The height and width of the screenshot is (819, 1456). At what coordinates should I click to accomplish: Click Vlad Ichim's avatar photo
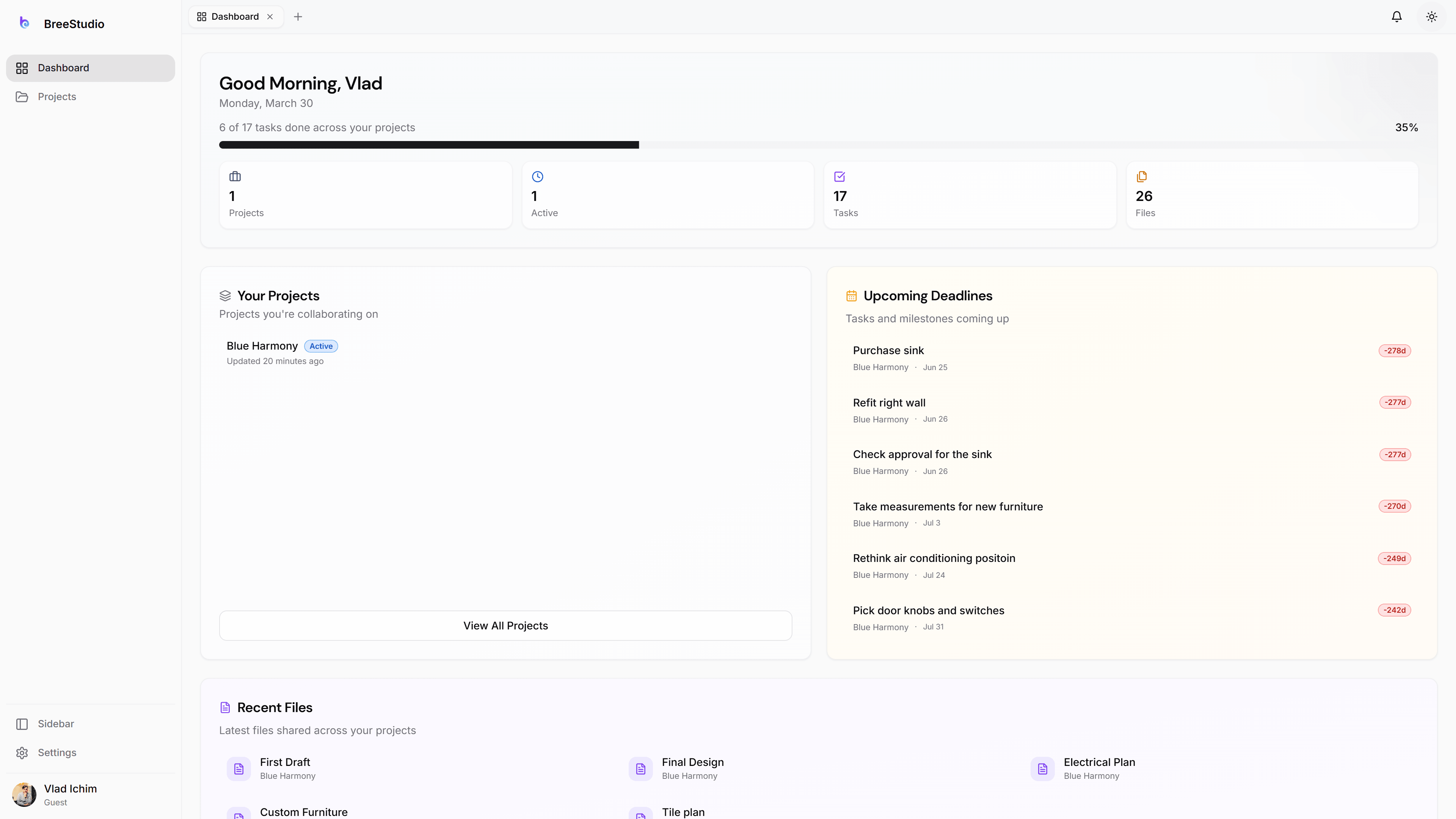point(24,795)
